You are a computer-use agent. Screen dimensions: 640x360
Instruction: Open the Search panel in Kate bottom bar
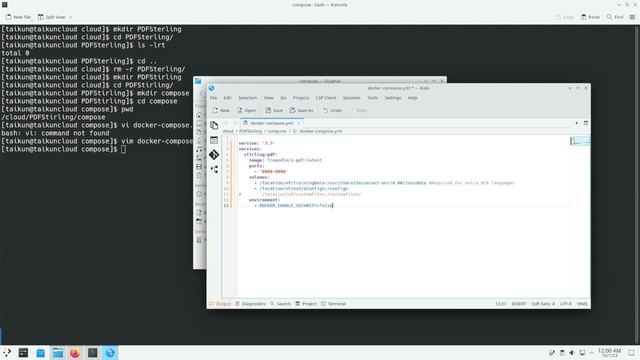coord(280,304)
